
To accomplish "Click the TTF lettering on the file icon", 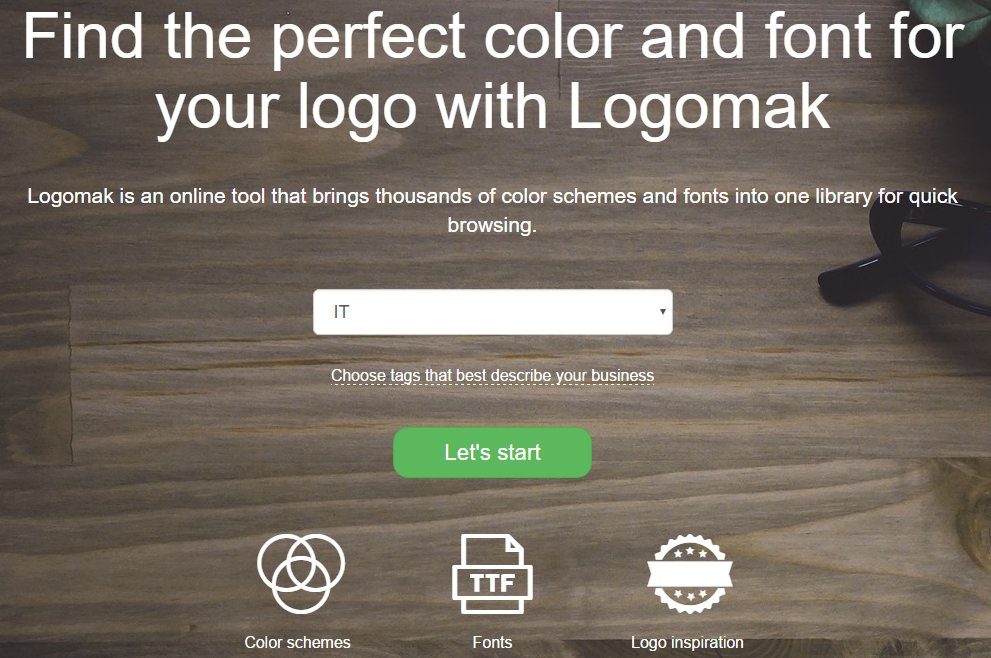I will click(x=492, y=583).
